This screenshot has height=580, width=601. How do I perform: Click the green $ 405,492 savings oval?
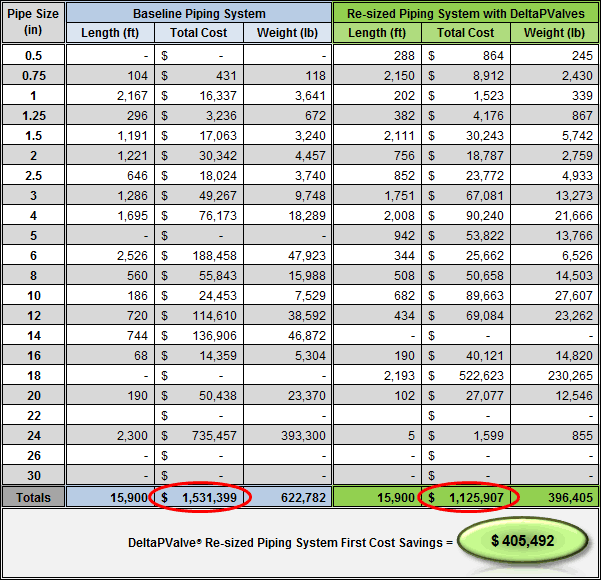click(522, 541)
